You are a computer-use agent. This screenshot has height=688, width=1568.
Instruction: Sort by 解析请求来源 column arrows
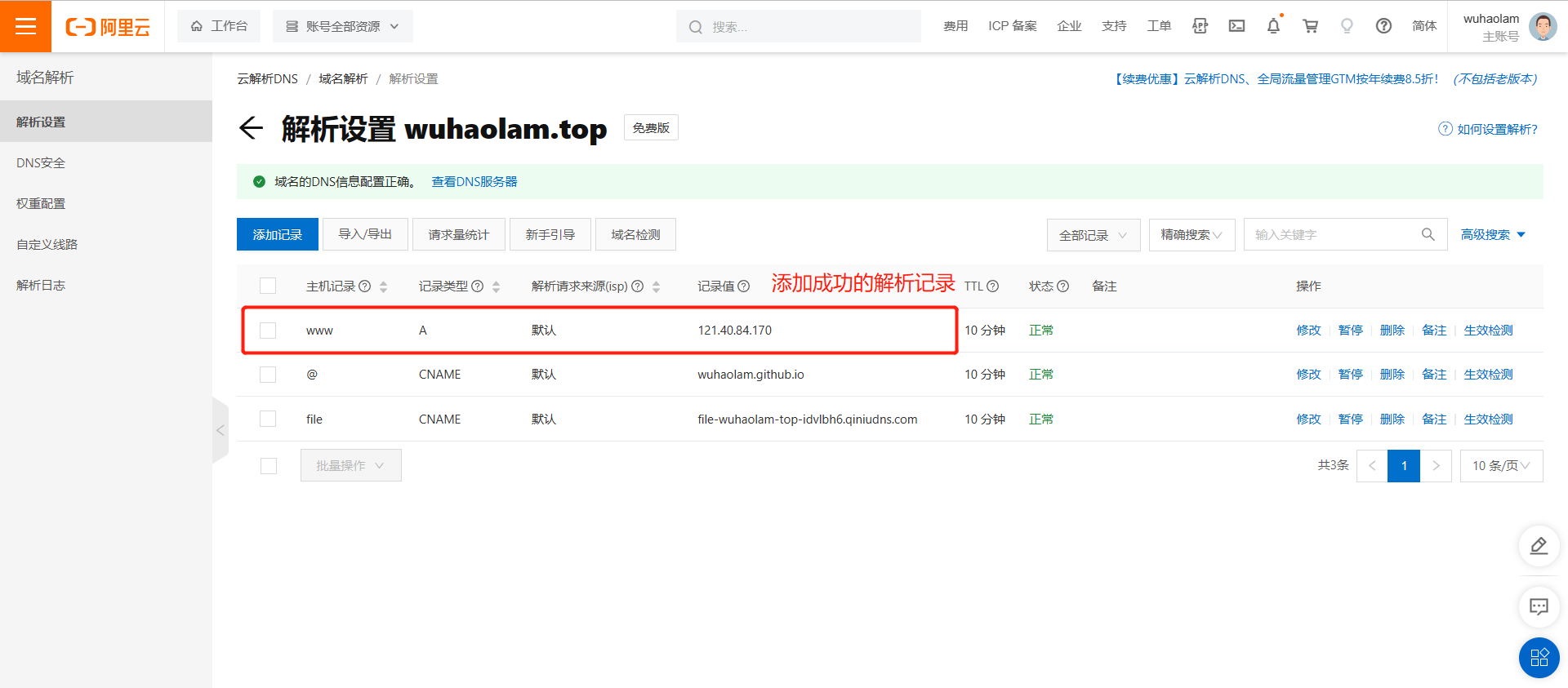pyautogui.click(x=656, y=286)
